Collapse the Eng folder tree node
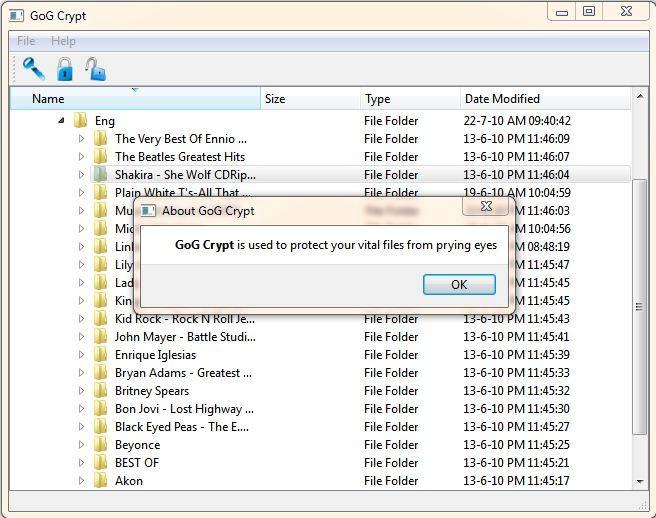This screenshot has width=656, height=518. (x=62, y=121)
